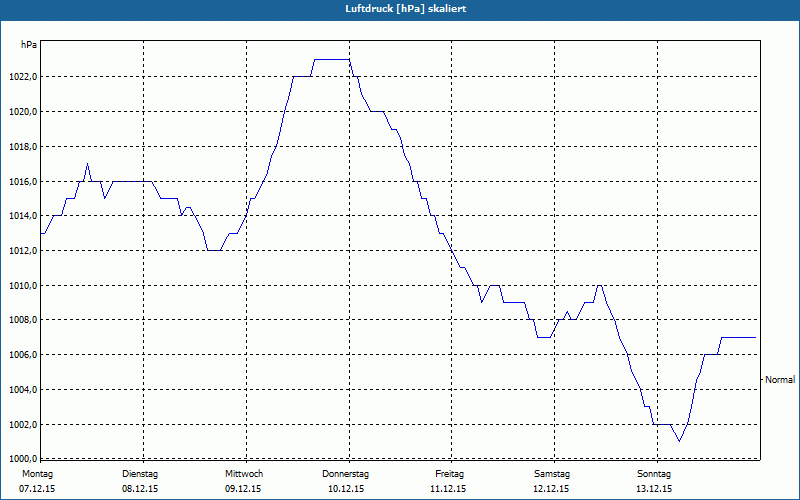The image size is (800, 500).
Task: Click the 'Dienstag 08.12.15' axis label
Action: tap(140, 481)
